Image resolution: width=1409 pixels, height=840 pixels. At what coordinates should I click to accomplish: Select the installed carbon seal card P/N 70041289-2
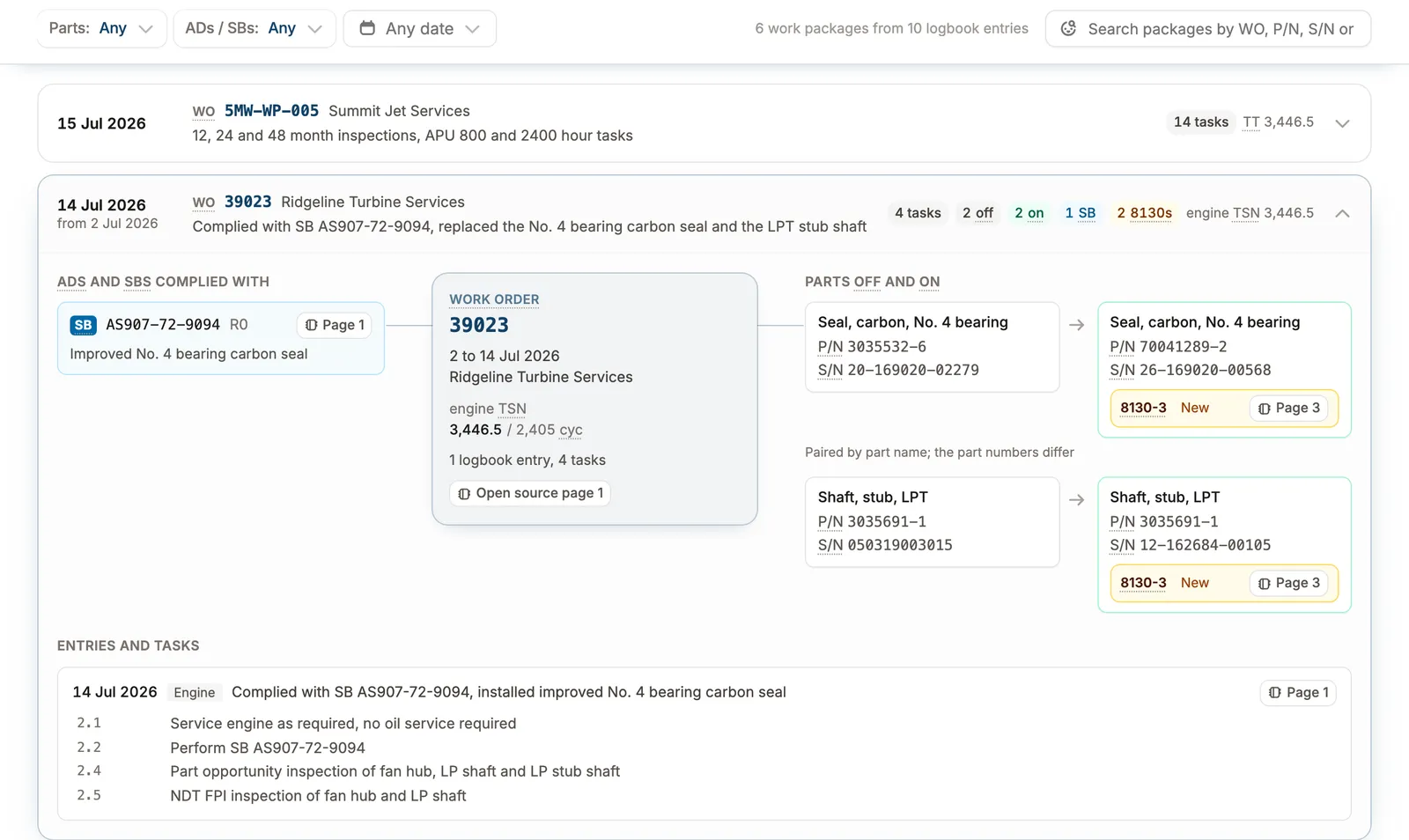pos(1224,370)
